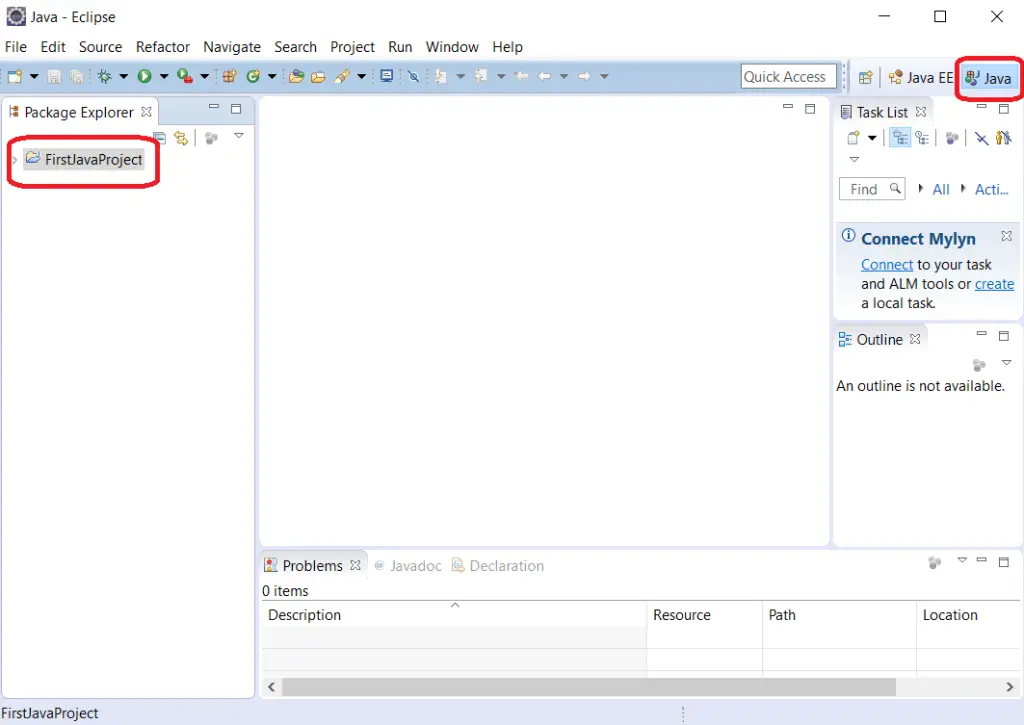
Task: Click the Run External Tools icon
Action: click(x=185, y=76)
